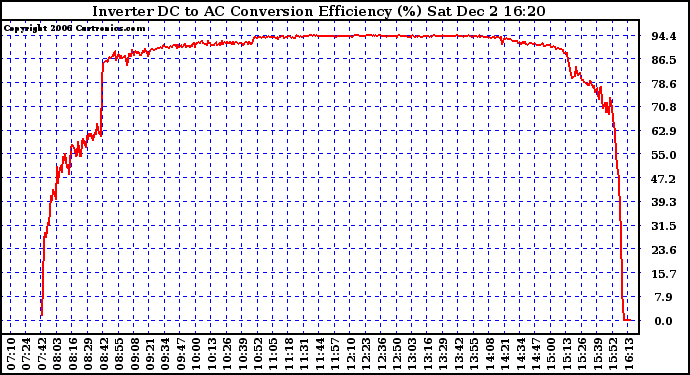The image size is (690, 375).
Task: Click the 86.5 y-axis label
Action: 664,59
